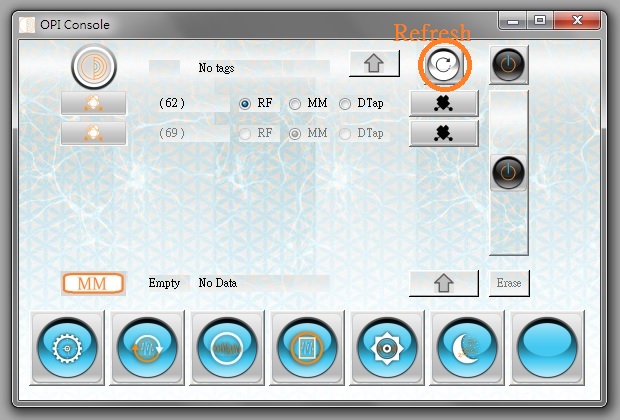Select RF radio on row (62)

(x=245, y=104)
